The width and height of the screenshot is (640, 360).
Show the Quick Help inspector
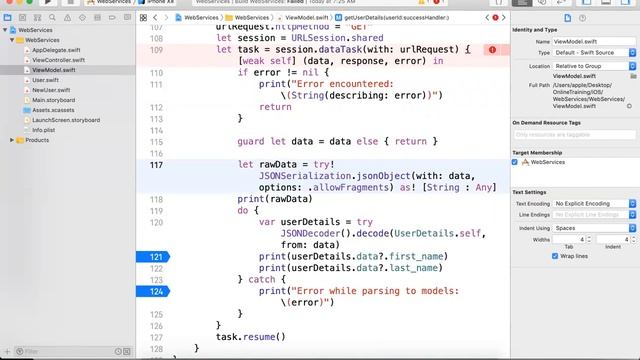point(582,18)
